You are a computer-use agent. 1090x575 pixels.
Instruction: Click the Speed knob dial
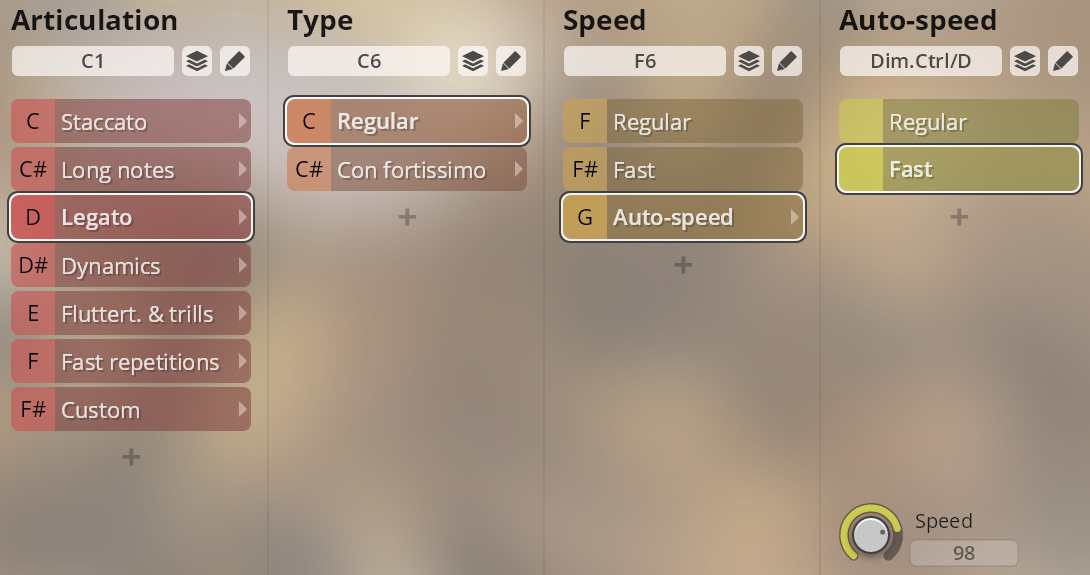click(x=871, y=533)
